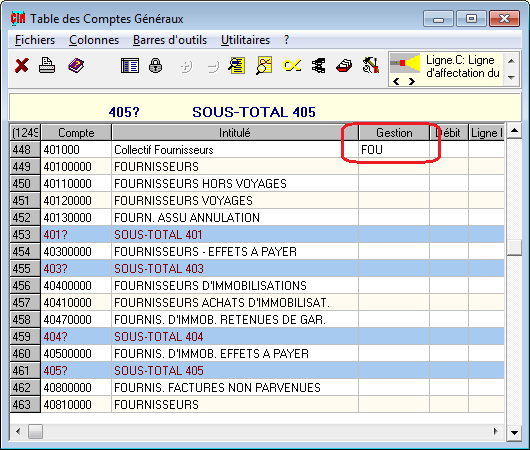530x450 pixels.
Task: Click the search list magnifier icon
Action: click(236, 66)
